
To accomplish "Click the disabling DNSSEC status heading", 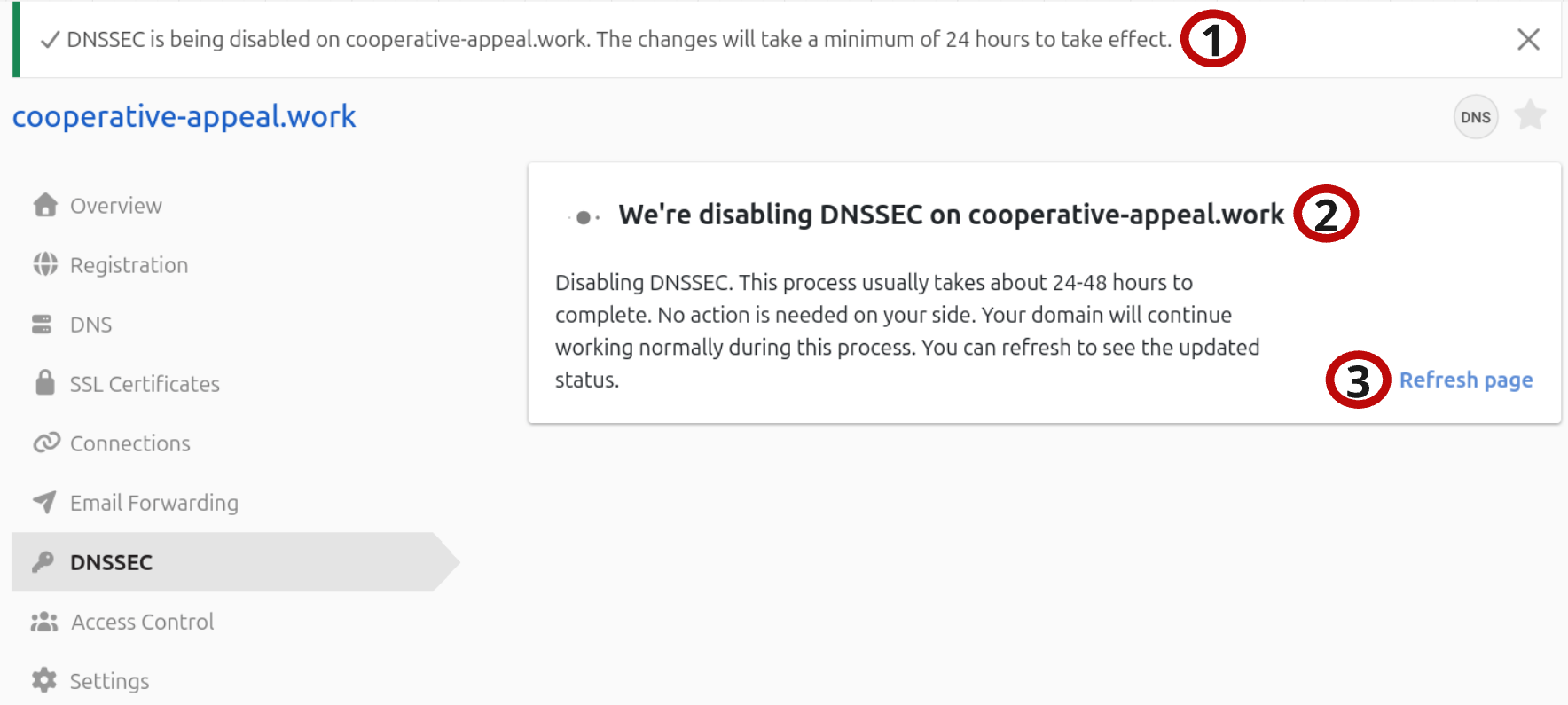I will pyautogui.click(x=951, y=213).
